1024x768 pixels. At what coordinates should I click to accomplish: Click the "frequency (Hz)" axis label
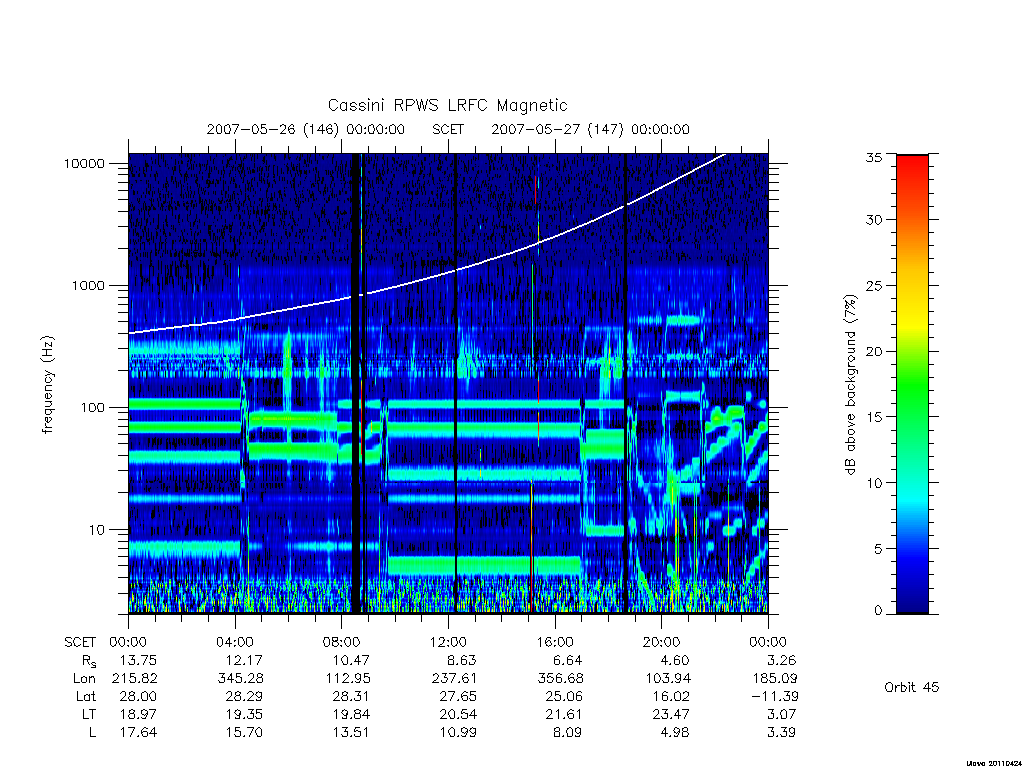48,384
